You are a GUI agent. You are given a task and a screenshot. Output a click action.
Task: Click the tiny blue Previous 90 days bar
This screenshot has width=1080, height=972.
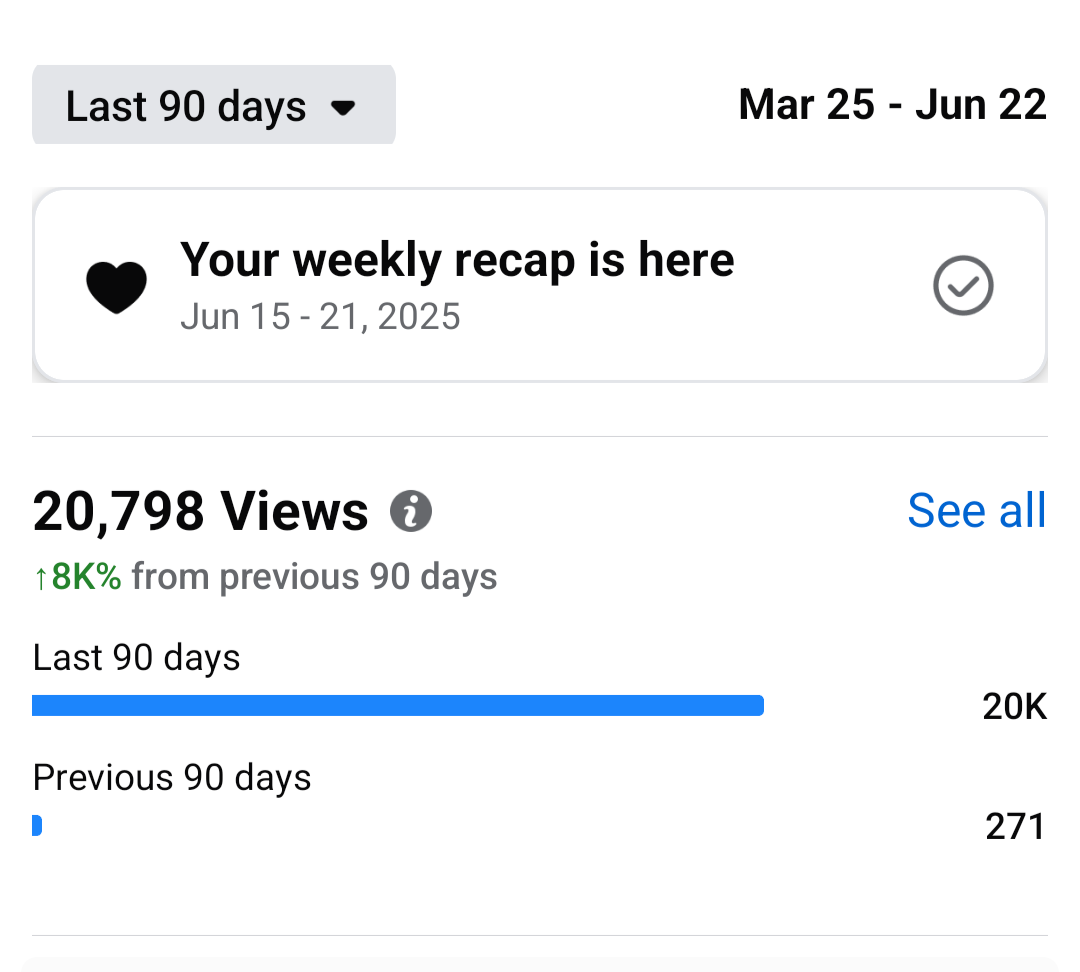coord(37,826)
